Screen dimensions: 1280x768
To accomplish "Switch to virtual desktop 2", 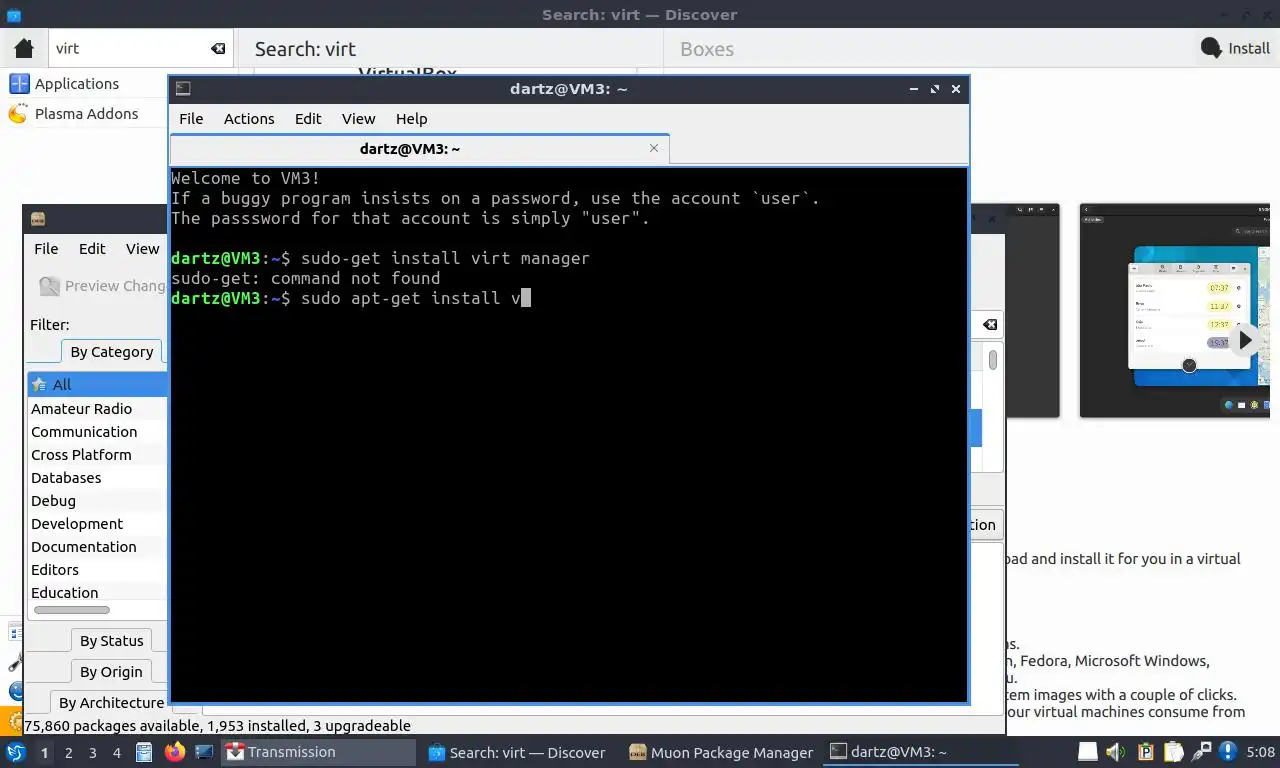I will click(69, 753).
